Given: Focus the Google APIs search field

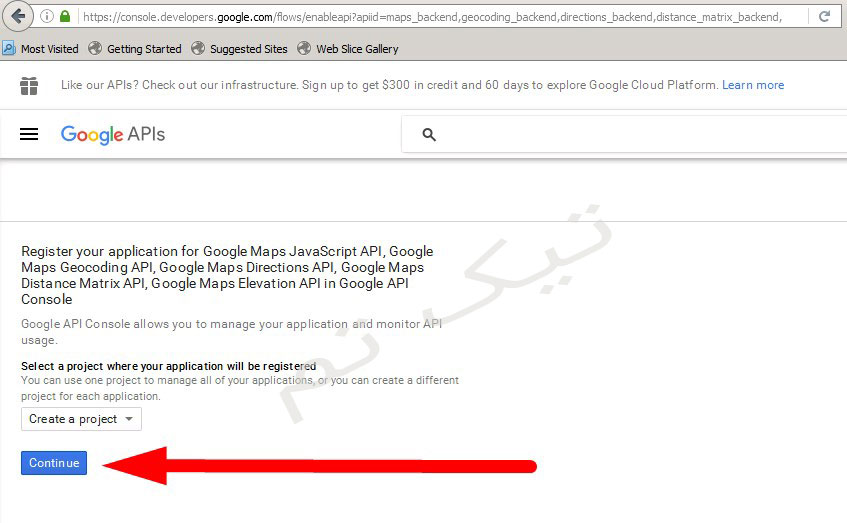Looking at the screenshot, I should [x=624, y=135].
